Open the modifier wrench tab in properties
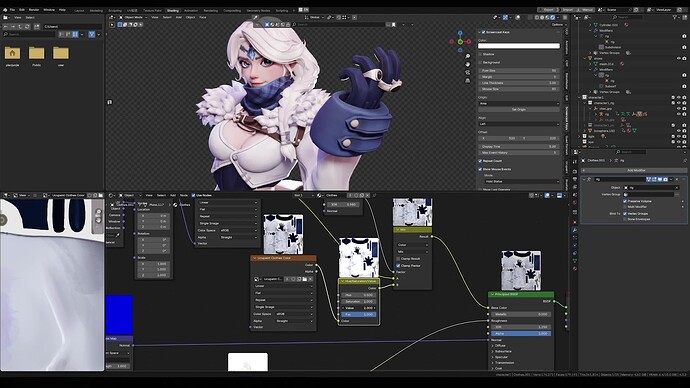 click(575, 230)
